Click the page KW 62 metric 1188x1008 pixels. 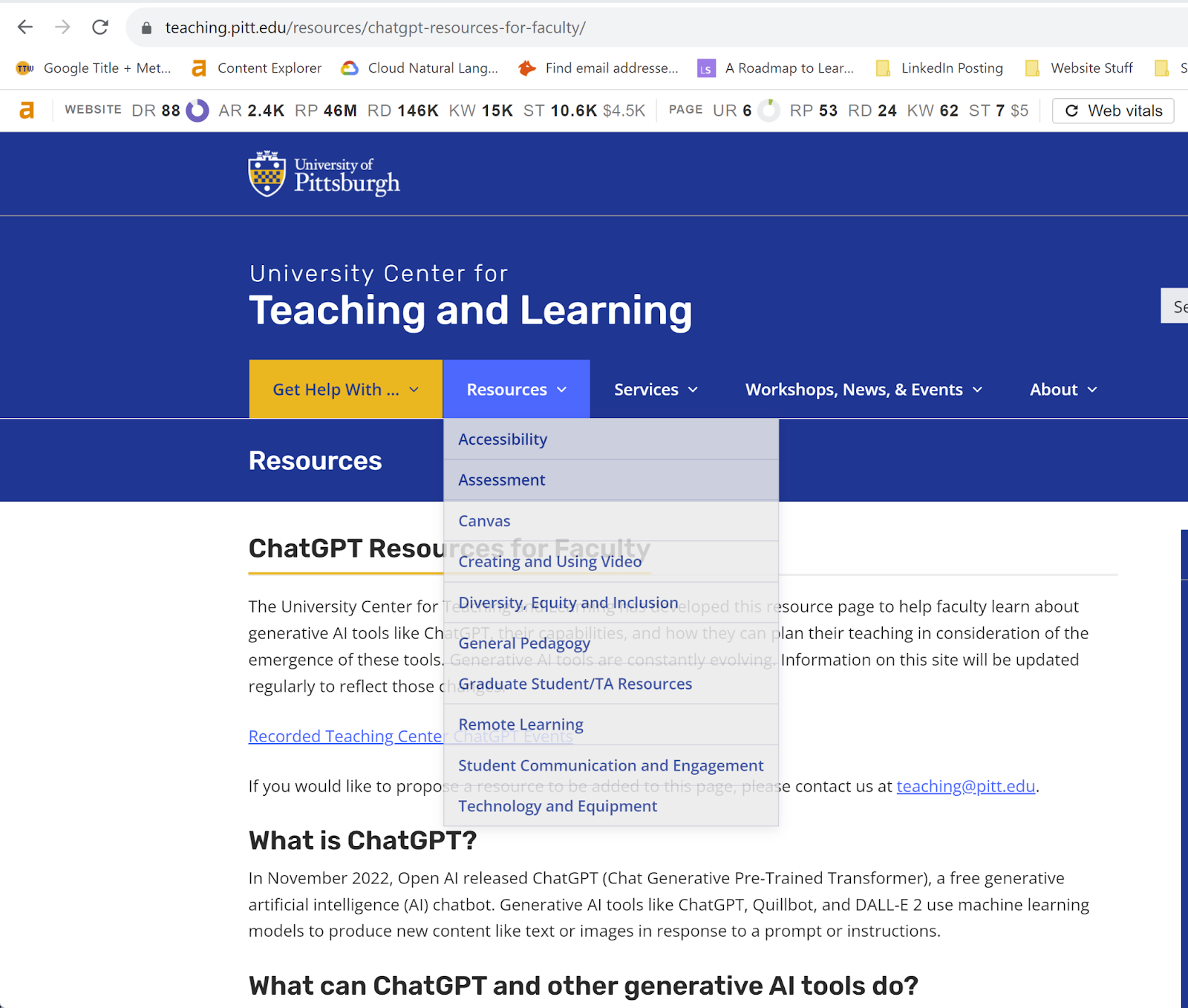click(933, 111)
